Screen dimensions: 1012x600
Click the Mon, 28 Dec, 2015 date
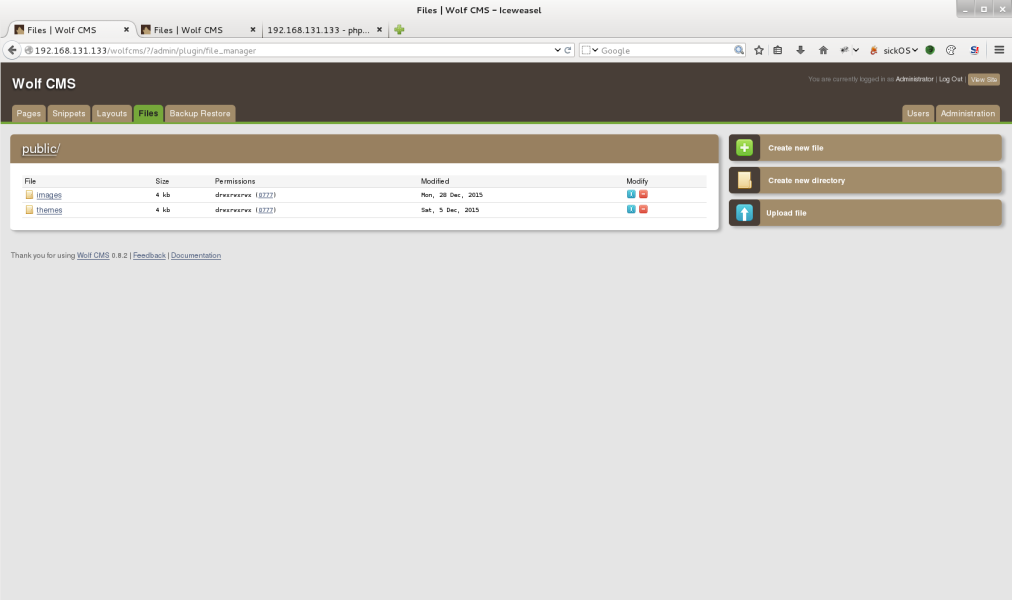tap(452, 195)
